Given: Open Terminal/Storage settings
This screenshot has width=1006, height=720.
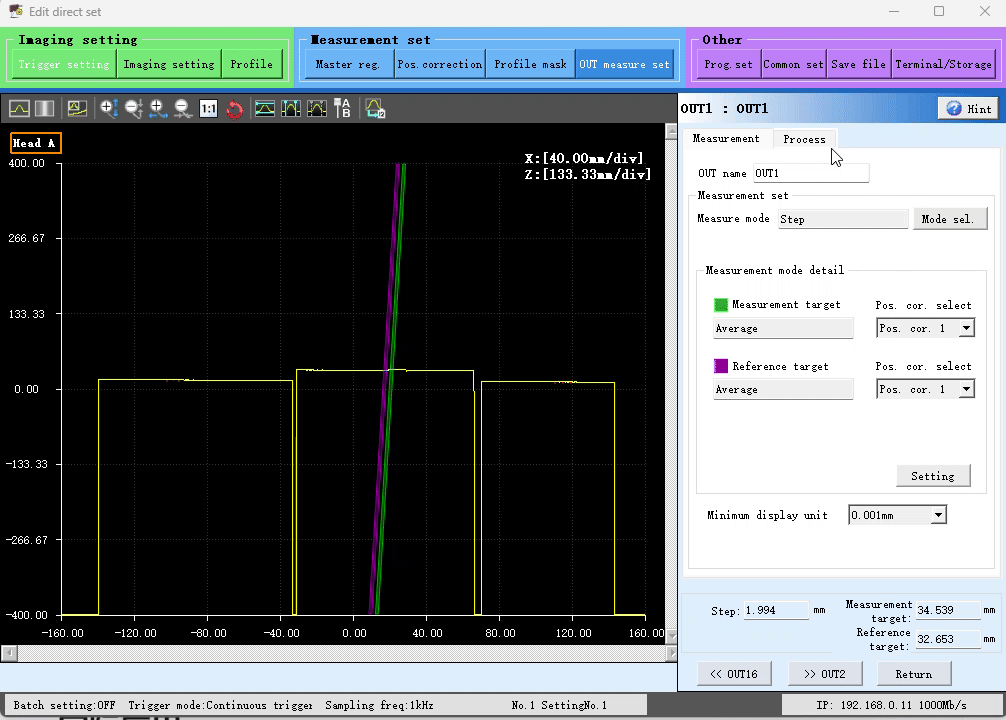Looking at the screenshot, I should (944, 64).
